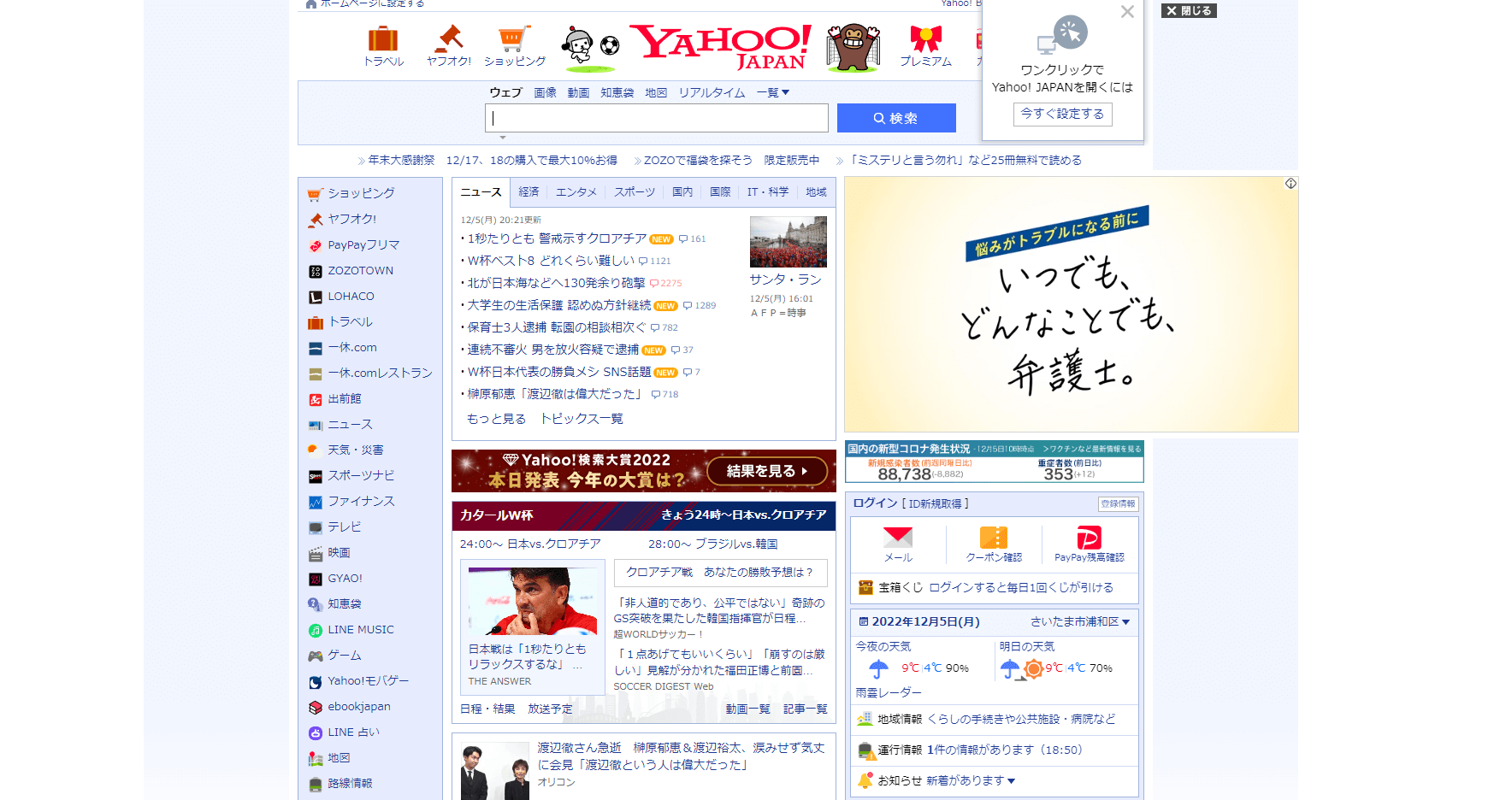Click the プレミアム ribbon icon
This screenshot has width=1512, height=800.
(x=925, y=47)
